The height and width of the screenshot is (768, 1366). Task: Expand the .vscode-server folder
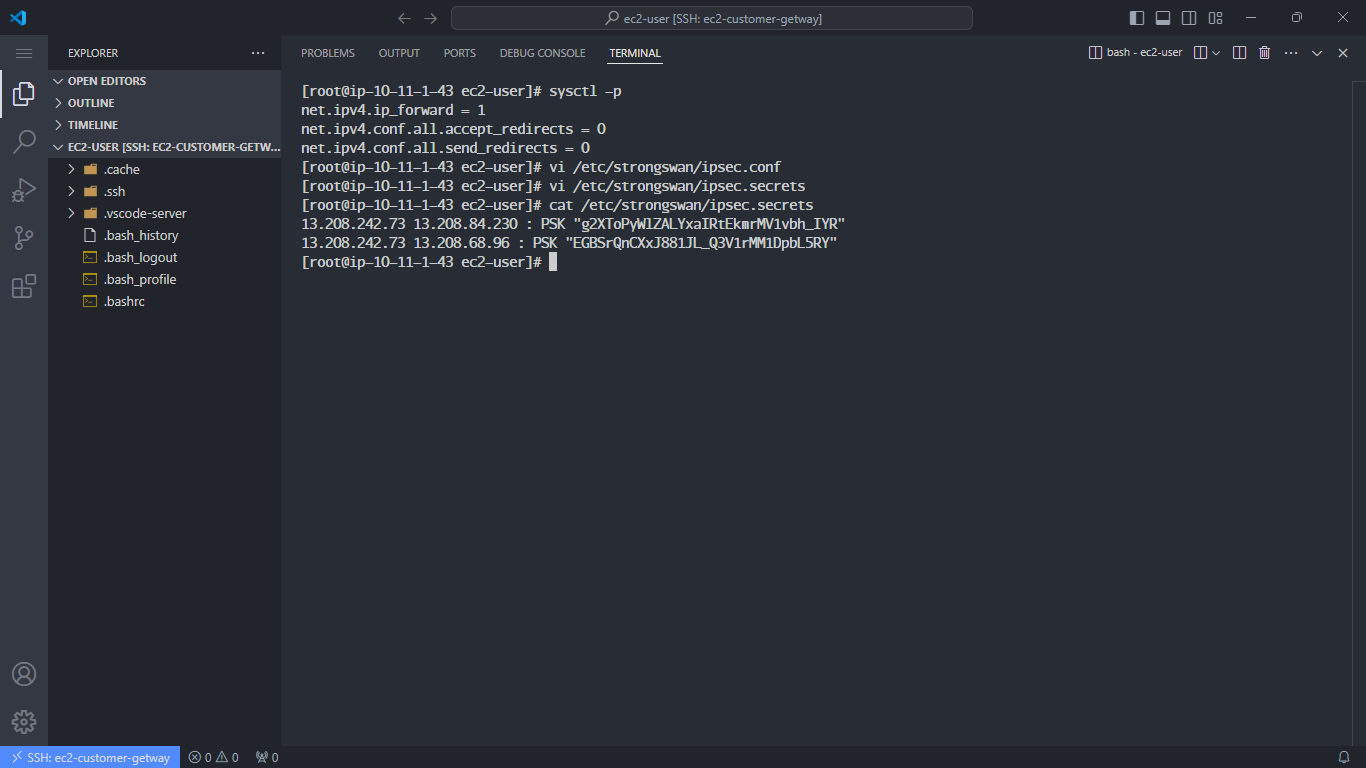tap(165, 213)
